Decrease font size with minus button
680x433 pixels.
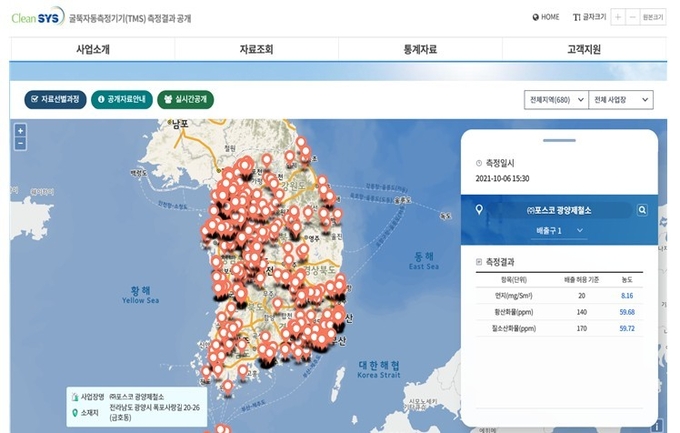[x=633, y=17]
